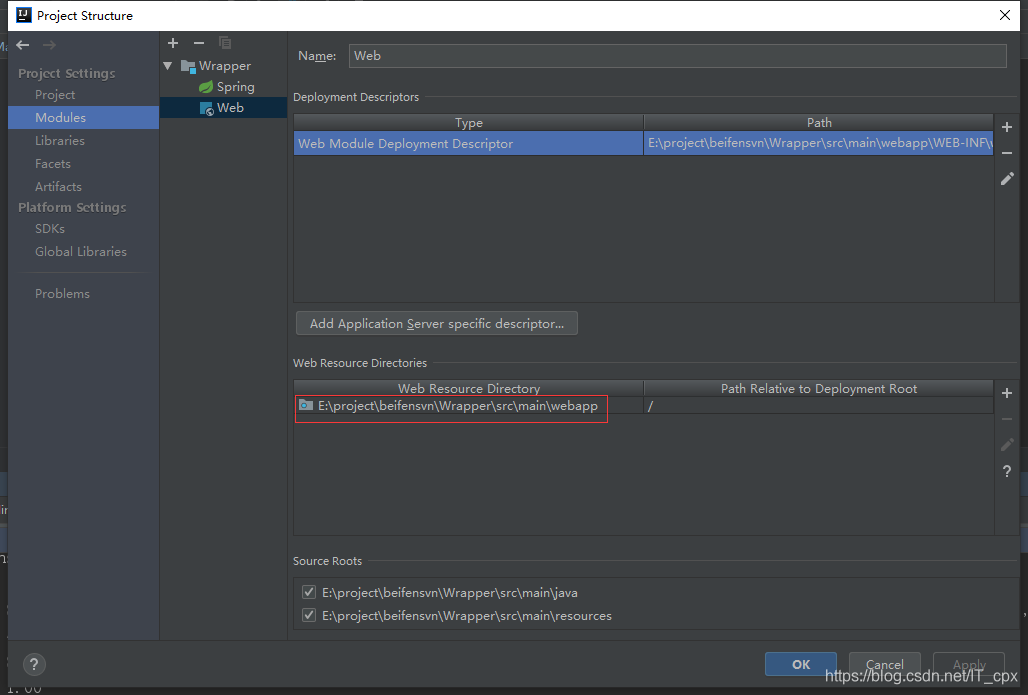The image size is (1028, 695).
Task: Open dialog help in bottom-left corner
Action: coord(34,664)
